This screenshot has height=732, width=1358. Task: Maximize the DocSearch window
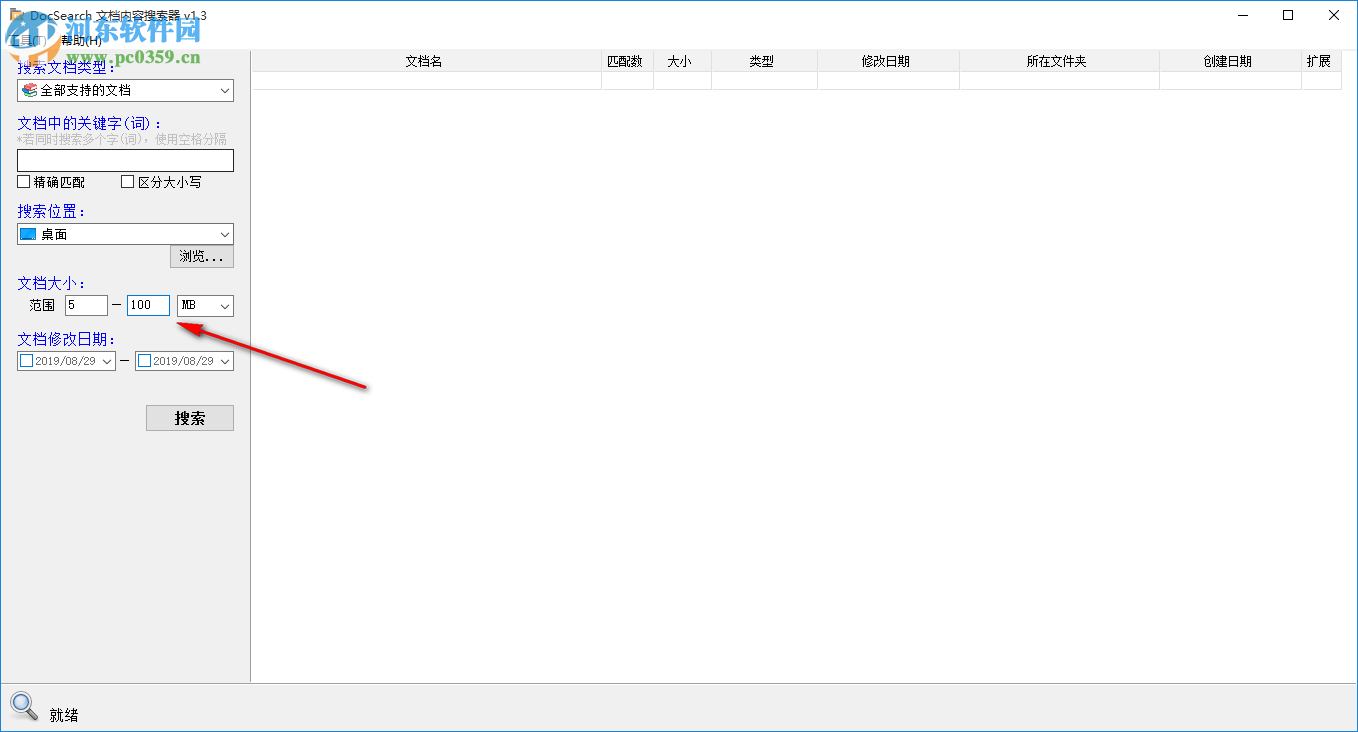tap(1288, 15)
